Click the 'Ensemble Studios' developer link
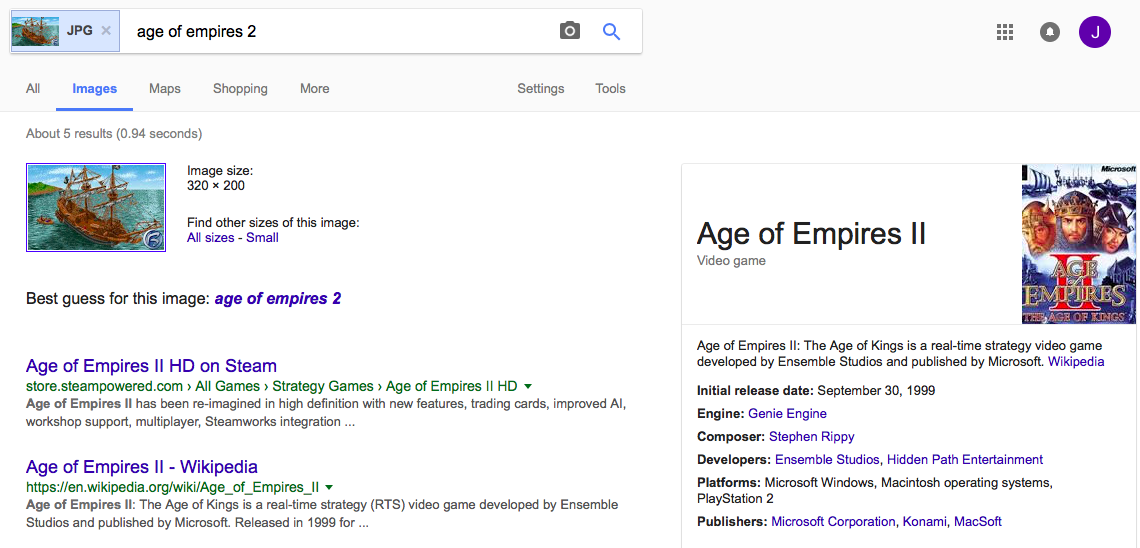The height and width of the screenshot is (548, 1140). (x=828, y=459)
